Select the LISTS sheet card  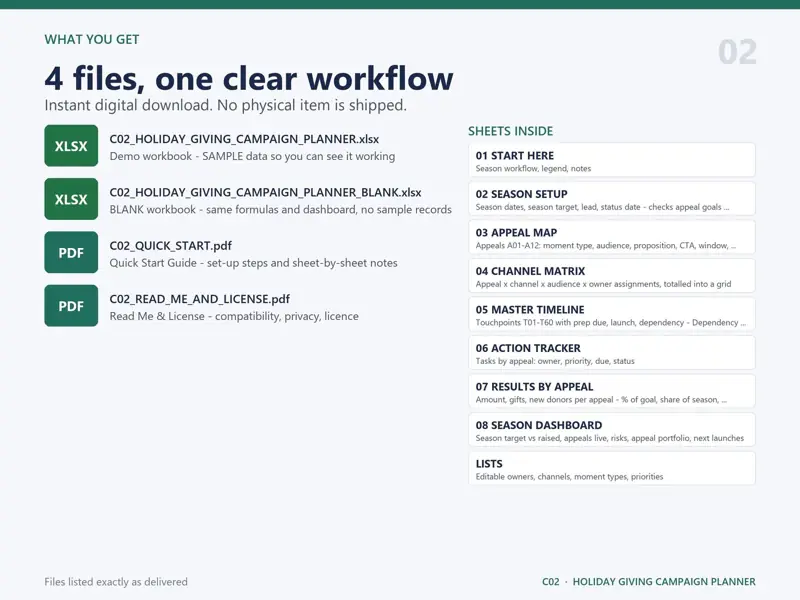point(612,468)
